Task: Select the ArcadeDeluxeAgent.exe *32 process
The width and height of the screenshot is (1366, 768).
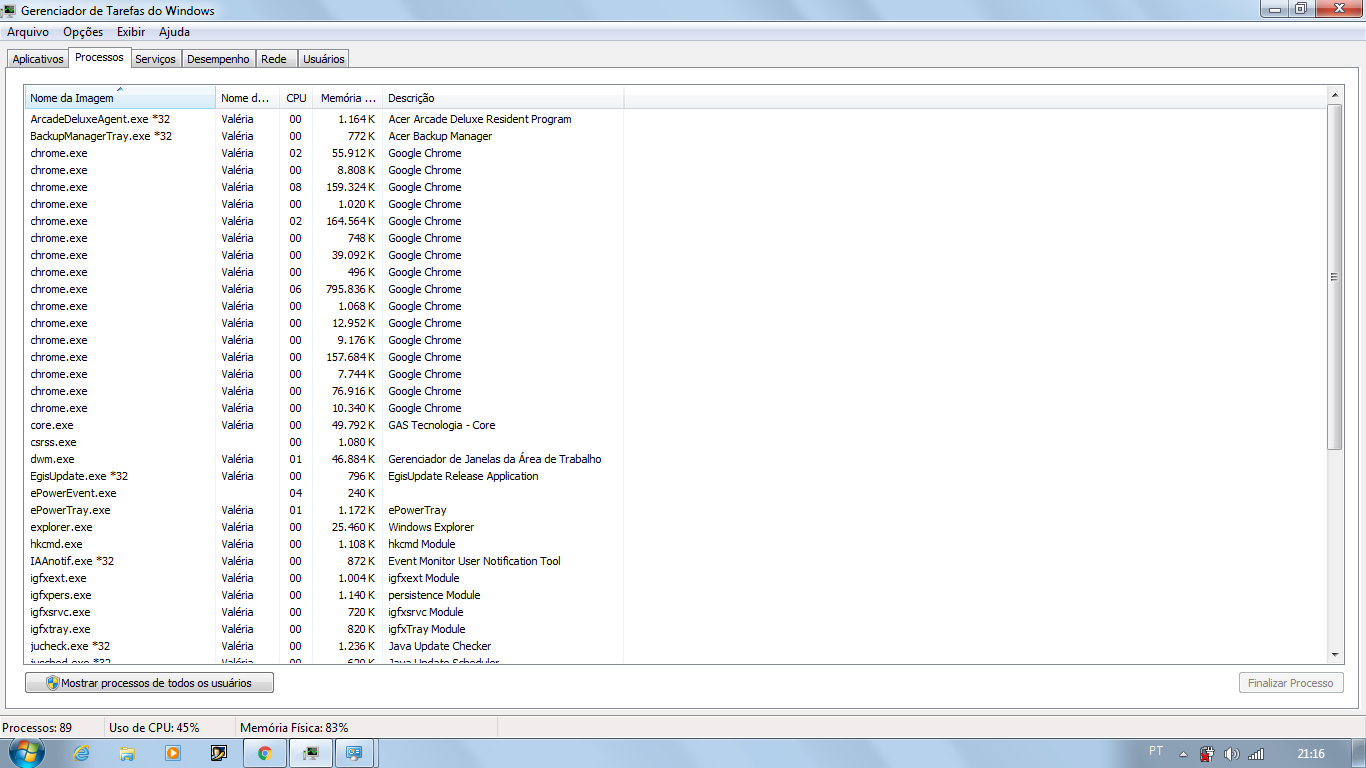Action: pyautogui.click(x=325, y=119)
